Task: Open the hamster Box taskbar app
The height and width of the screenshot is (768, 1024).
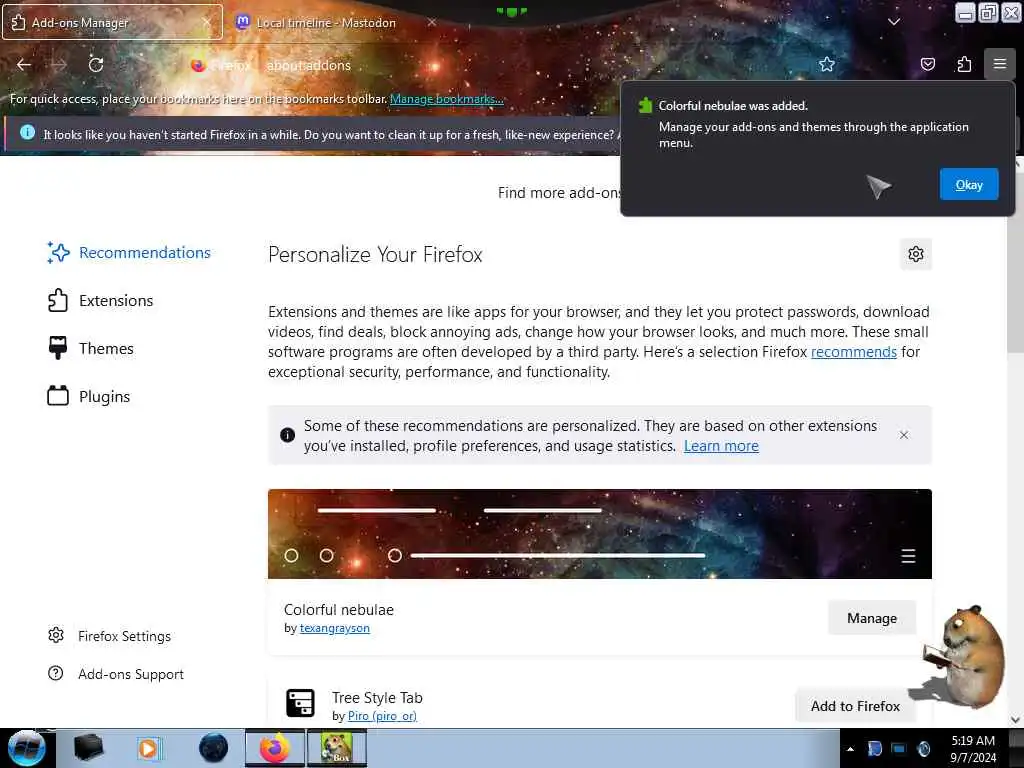Action: coord(336,748)
